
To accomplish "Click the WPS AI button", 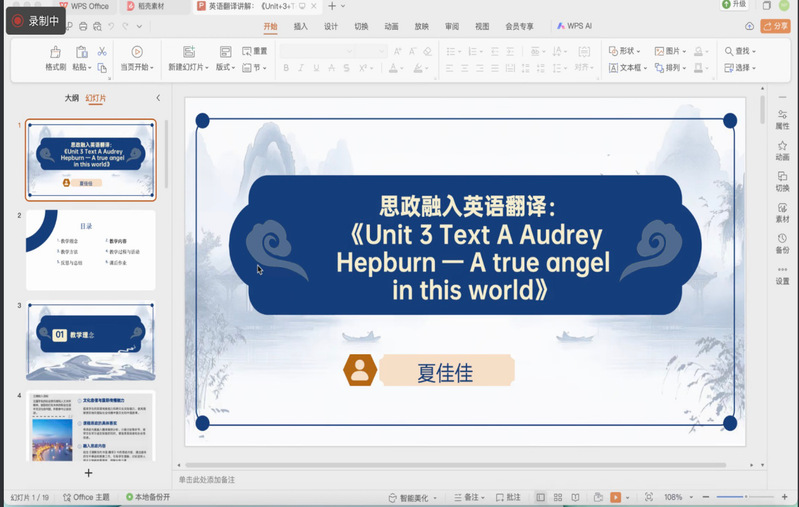I will pos(574,27).
